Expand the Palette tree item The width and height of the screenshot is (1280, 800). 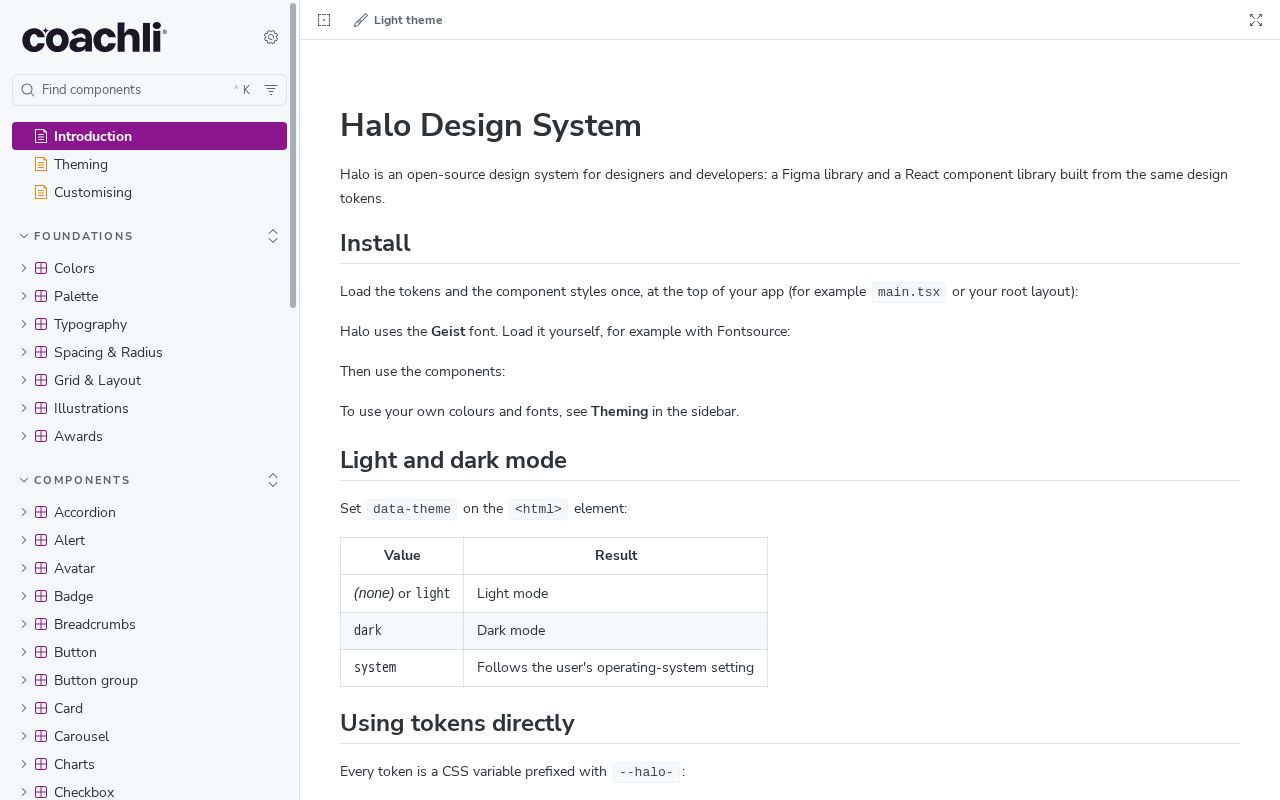24,296
